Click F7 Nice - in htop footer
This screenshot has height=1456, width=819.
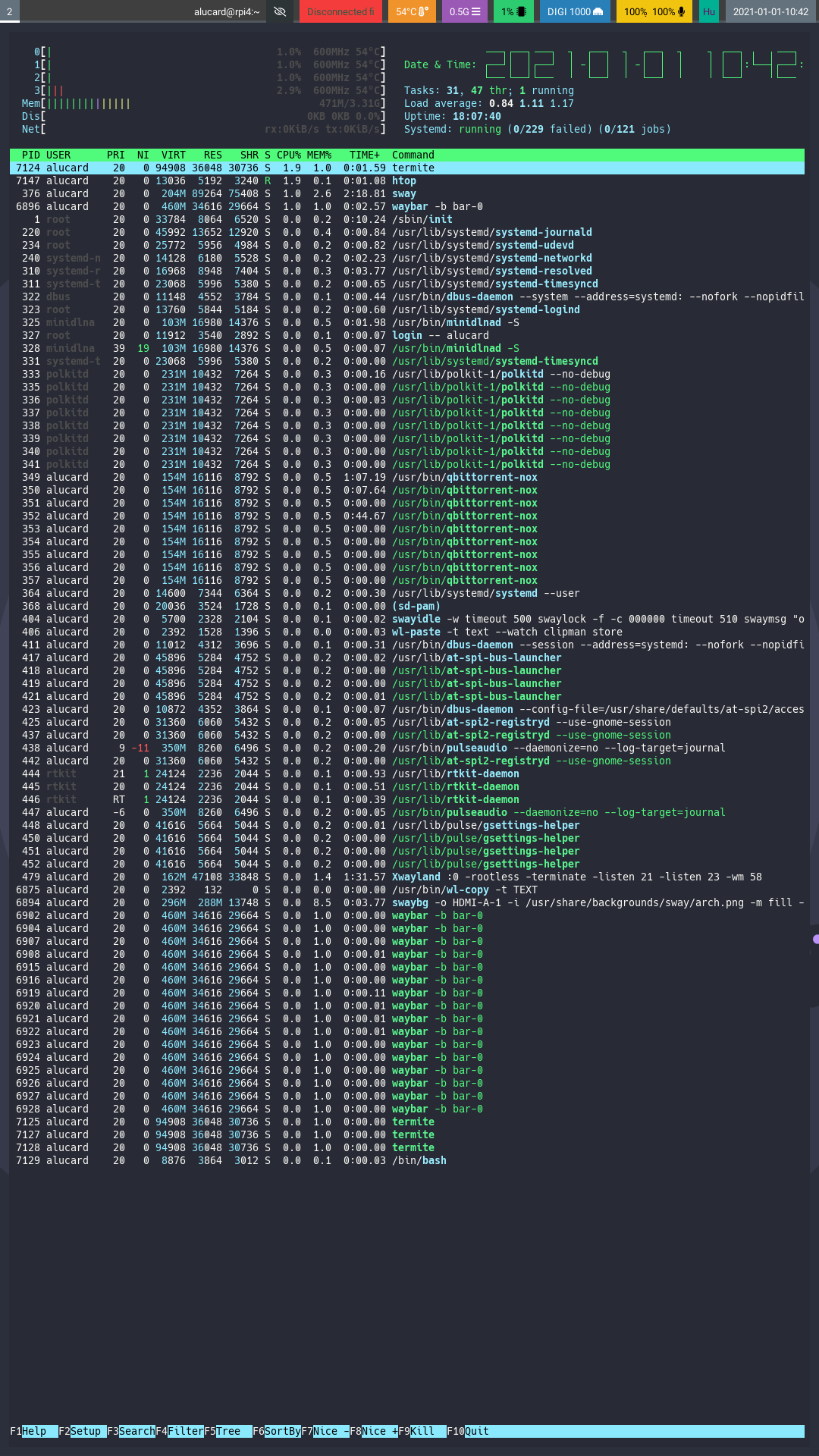[x=325, y=1431]
